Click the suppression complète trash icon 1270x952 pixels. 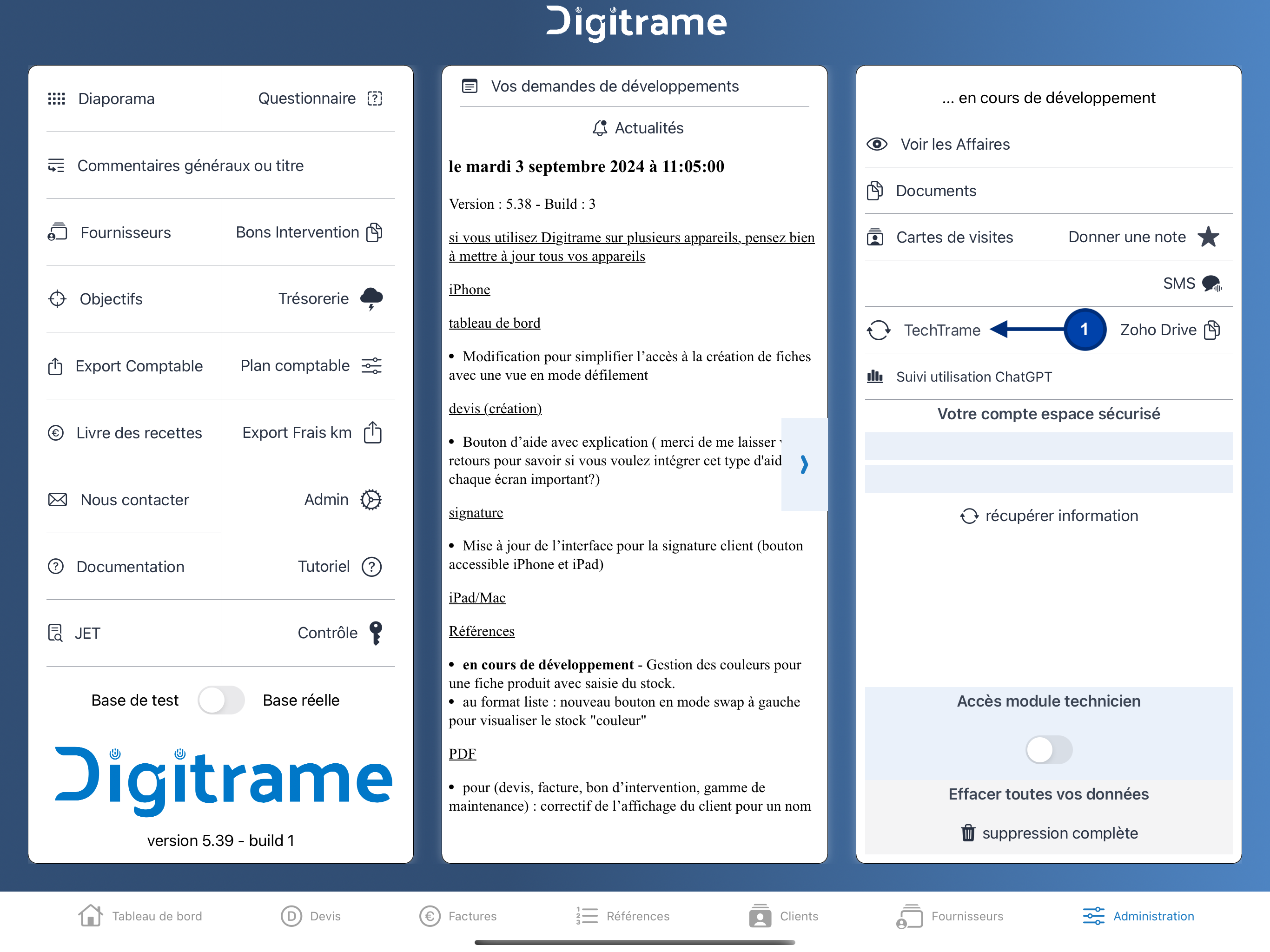click(x=968, y=833)
